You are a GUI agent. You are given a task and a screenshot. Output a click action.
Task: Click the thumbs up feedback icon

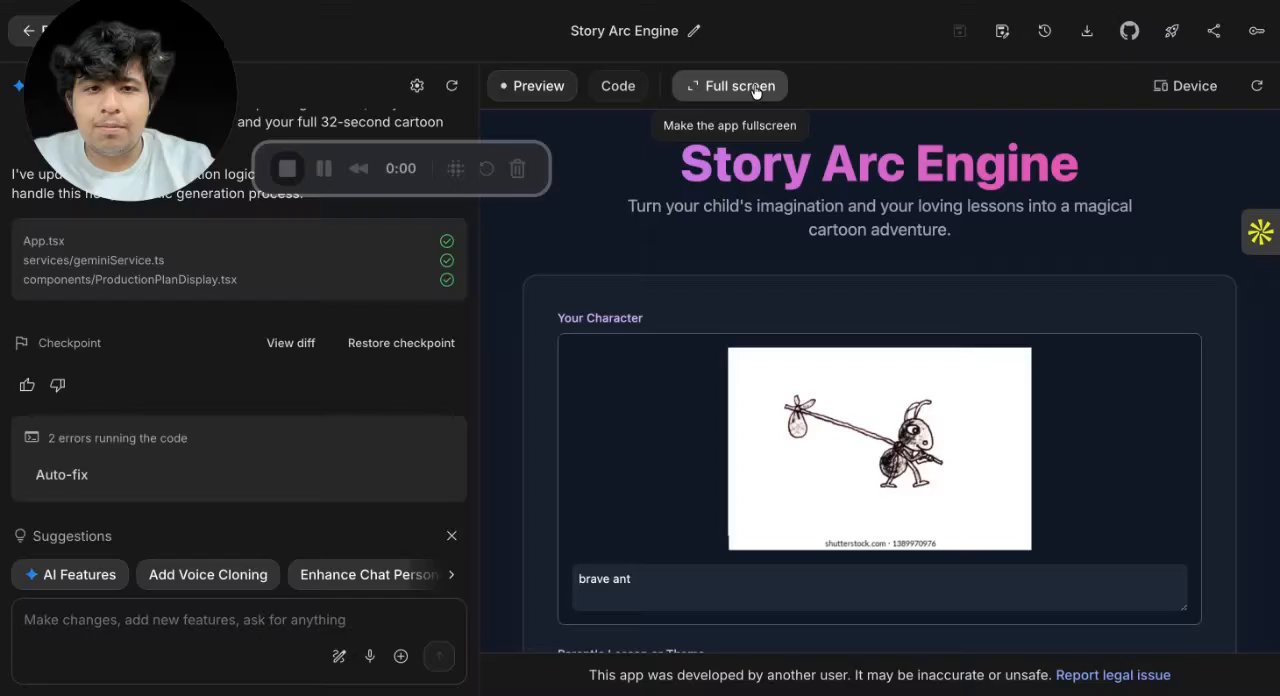[27, 385]
